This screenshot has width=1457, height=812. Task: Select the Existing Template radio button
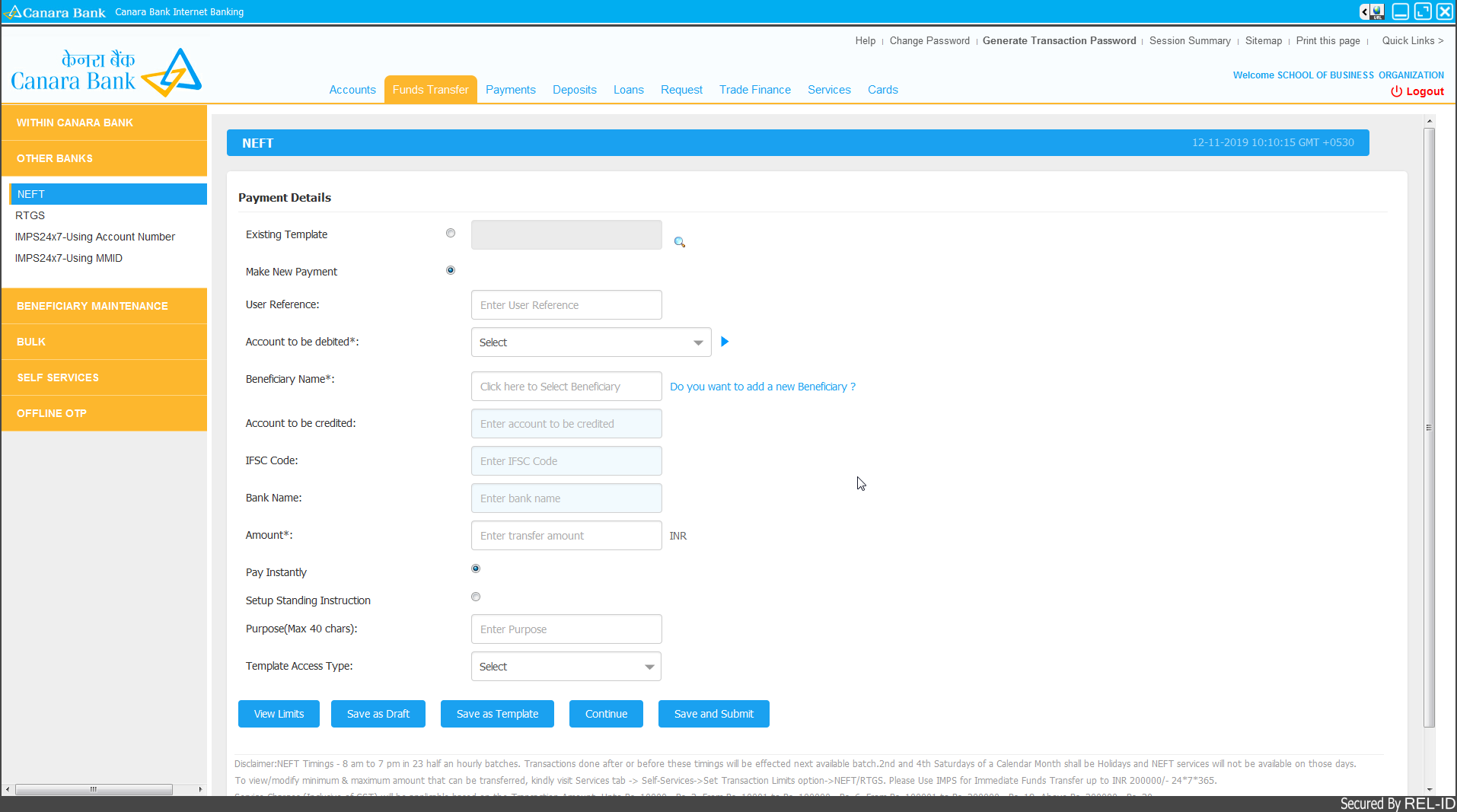pyautogui.click(x=451, y=233)
